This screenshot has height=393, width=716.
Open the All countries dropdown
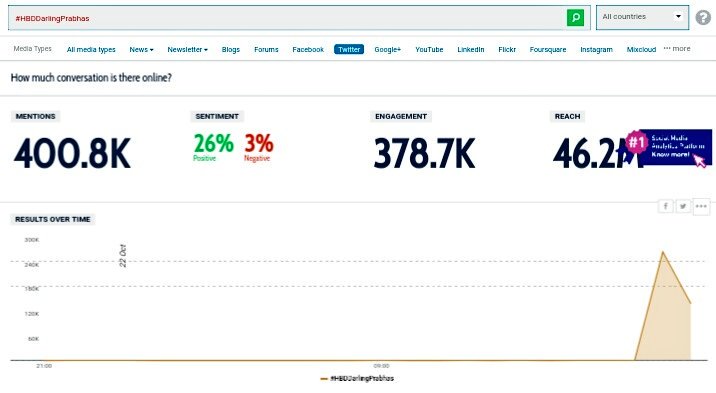point(642,17)
